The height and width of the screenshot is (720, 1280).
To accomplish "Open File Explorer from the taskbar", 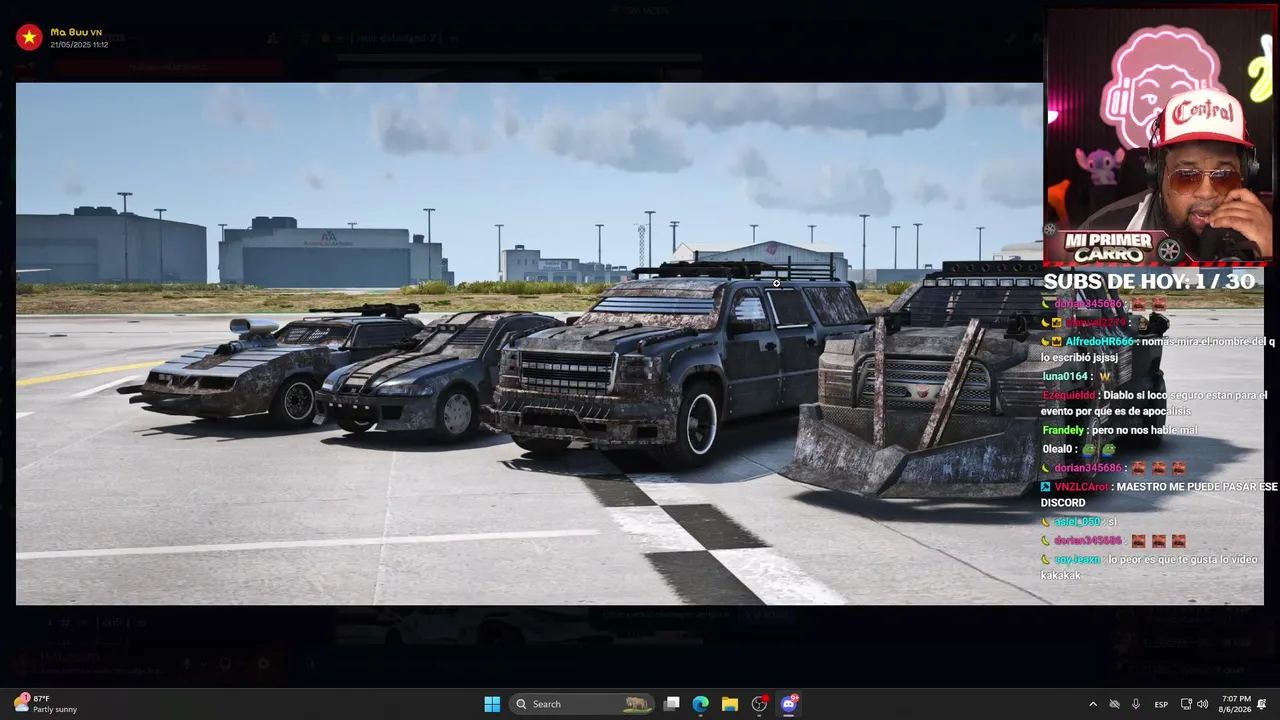I will 730,704.
